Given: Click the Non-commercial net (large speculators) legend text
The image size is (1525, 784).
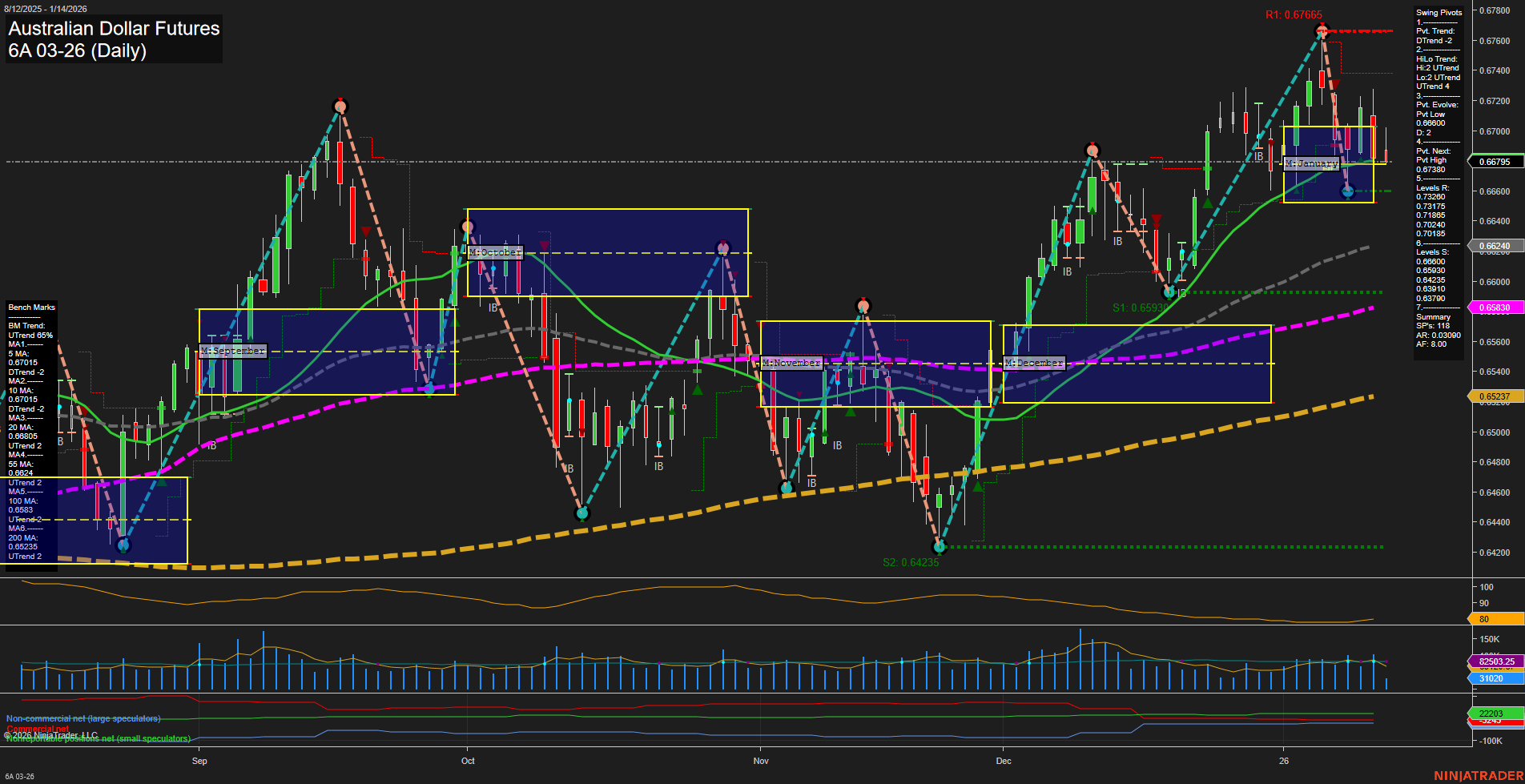Looking at the screenshot, I should click(82, 718).
